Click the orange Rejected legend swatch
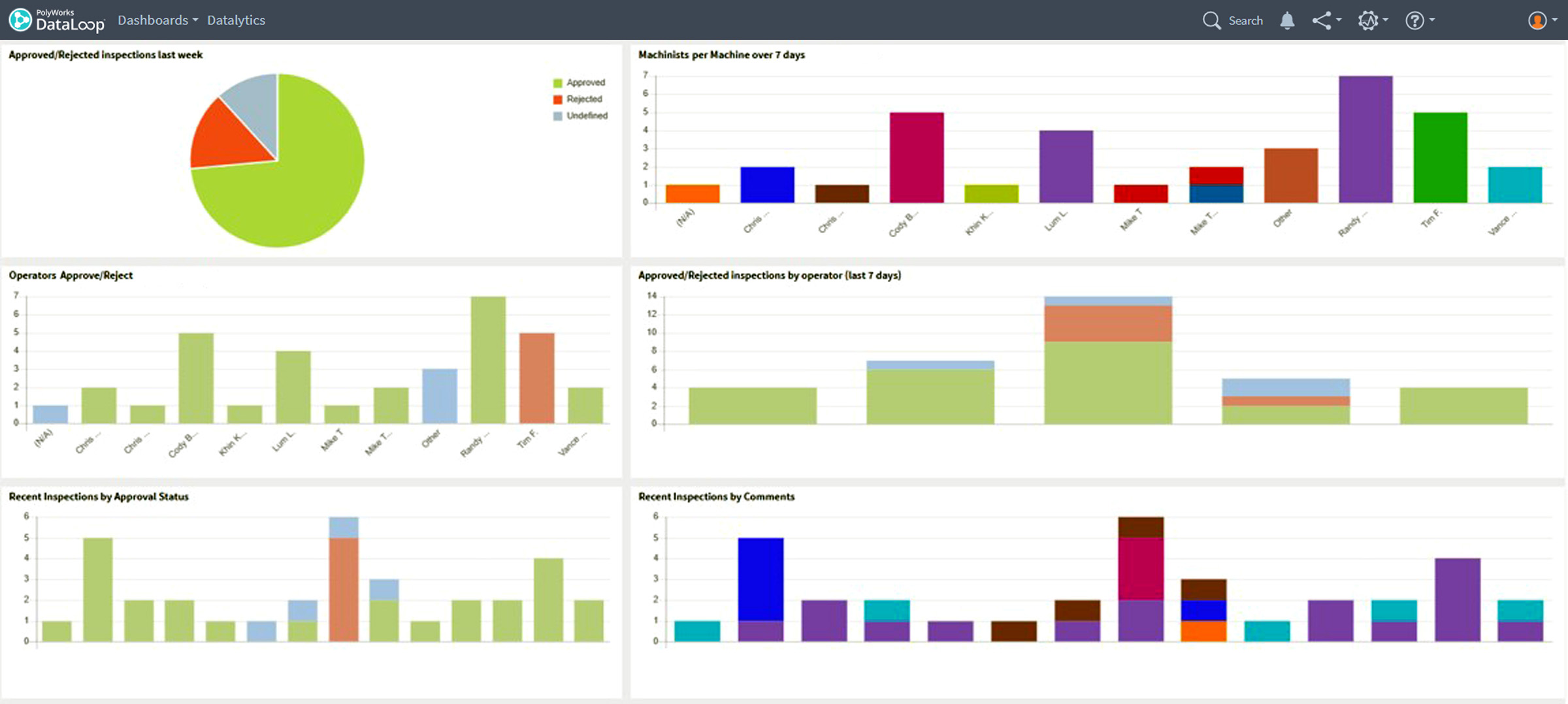This screenshot has height=704, width=1568. pos(557,99)
